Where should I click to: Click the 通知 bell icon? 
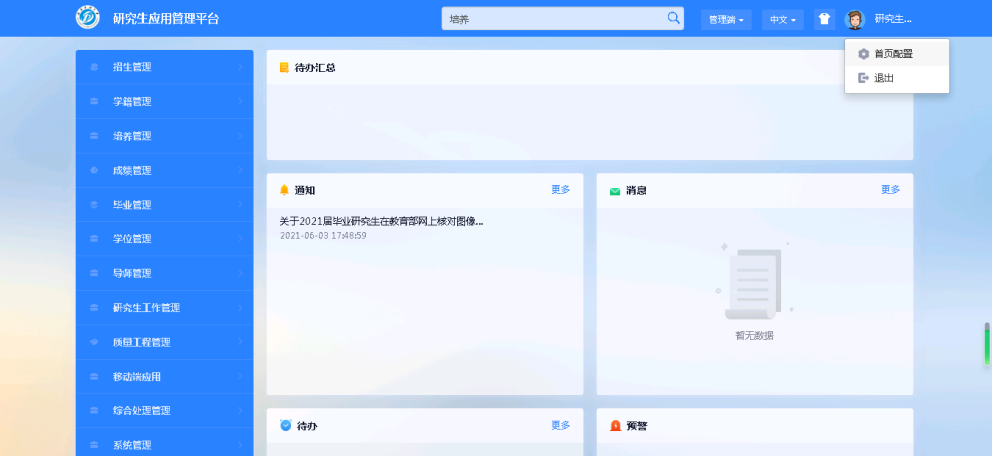point(284,190)
